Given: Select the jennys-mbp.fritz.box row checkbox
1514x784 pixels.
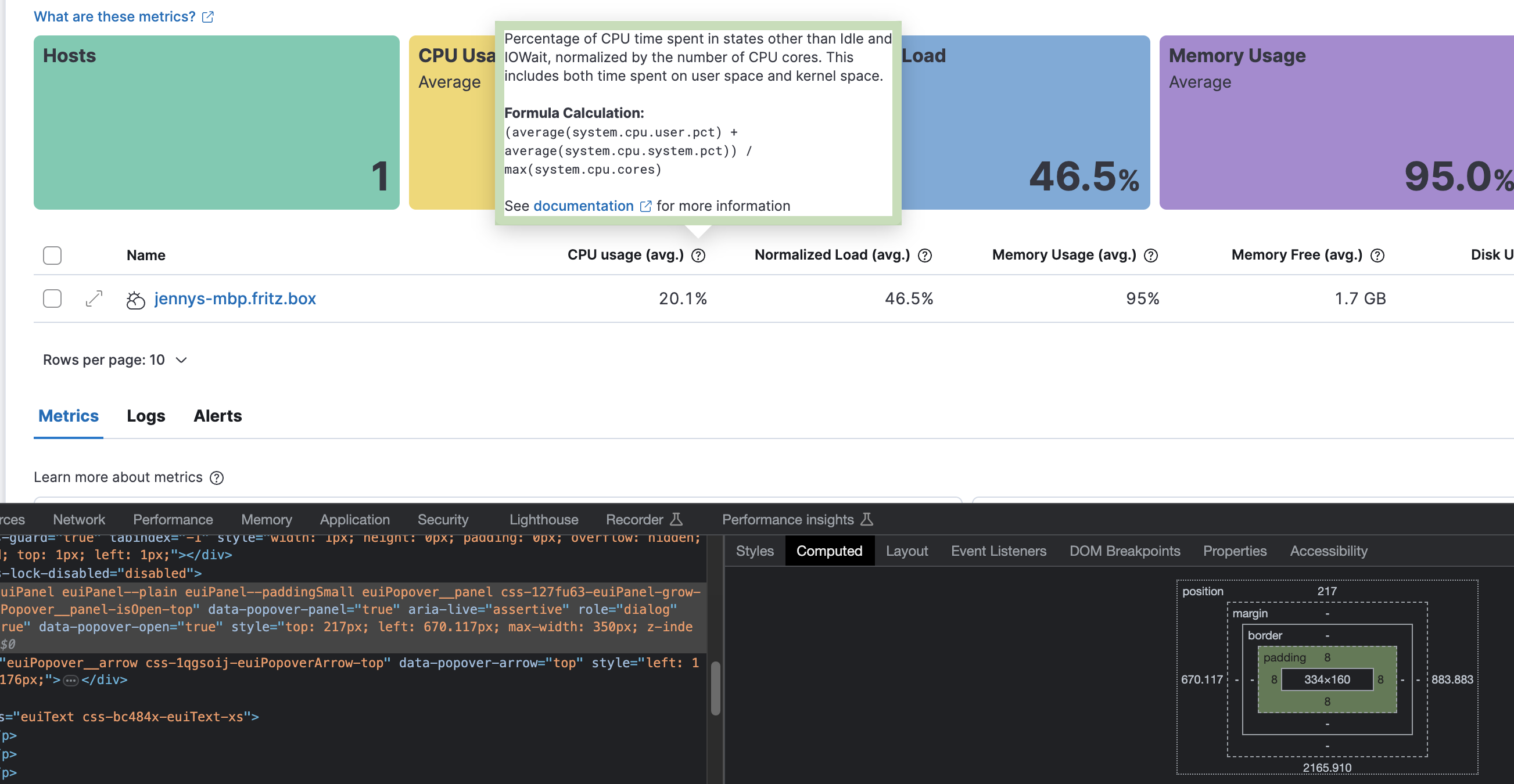Looking at the screenshot, I should [x=52, y=299].
